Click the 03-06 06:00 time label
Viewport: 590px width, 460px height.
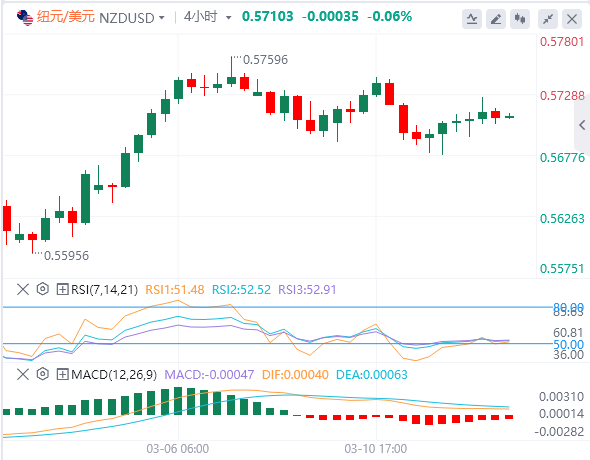pos(178,449)
